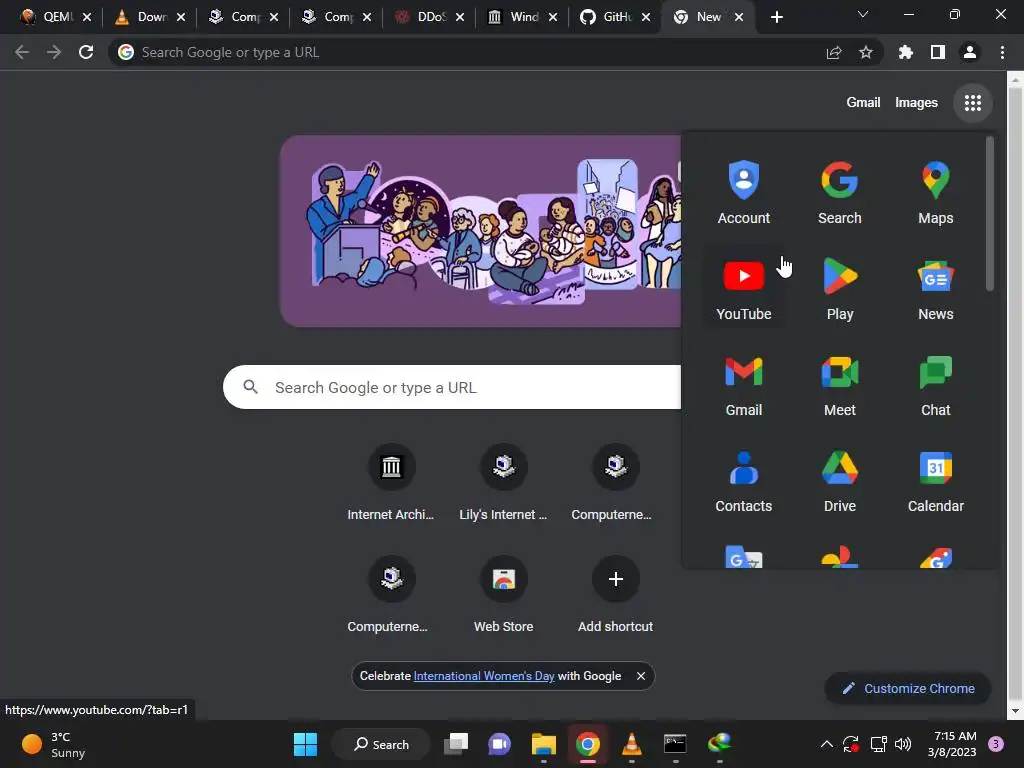Screen dimensions: 1024x768
Task: Open the terminal window from taskbar
Action: [x=675, y=744]
